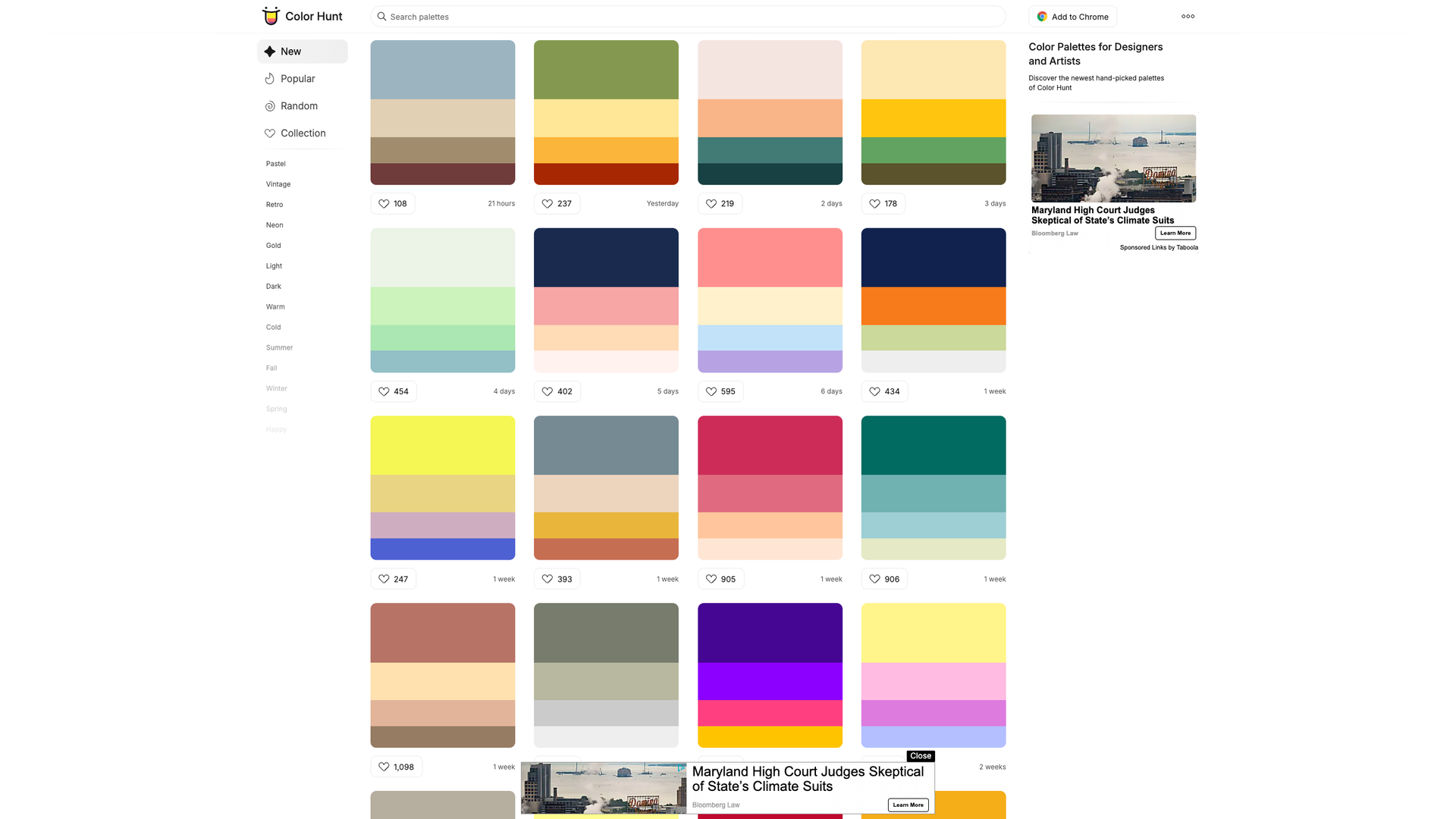Like the 1,098-likes palette
This screenshot has height=819, width=1456.
pyautogui.click(x=383, y=767)
